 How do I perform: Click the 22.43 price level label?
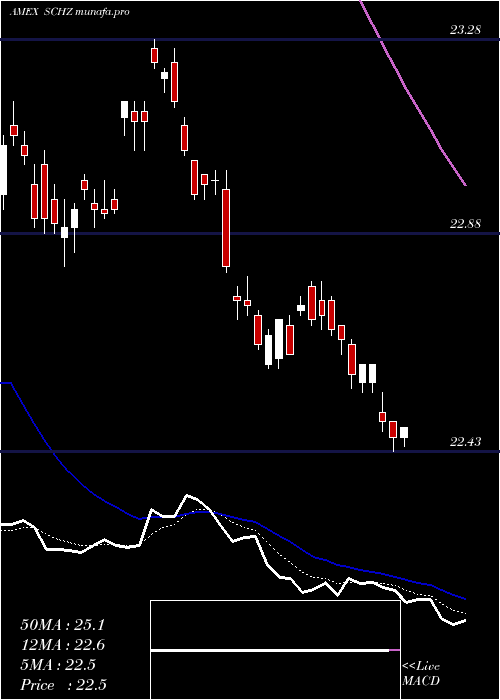(x=465, y=442)
